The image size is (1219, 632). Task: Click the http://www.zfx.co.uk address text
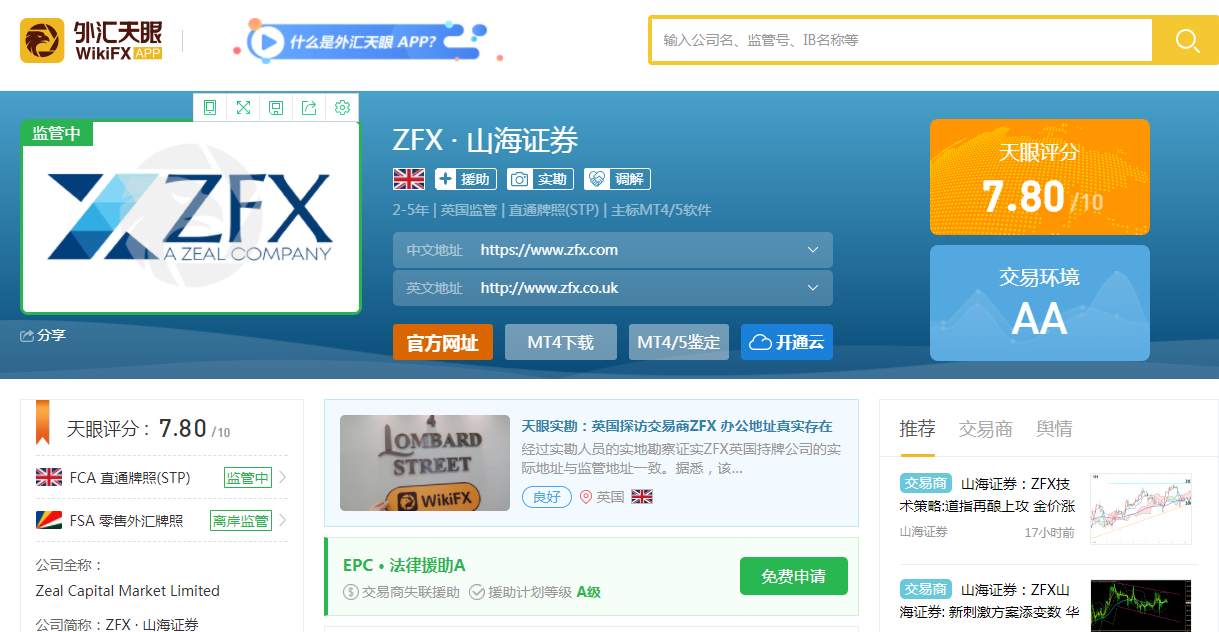tap(549, 288)
